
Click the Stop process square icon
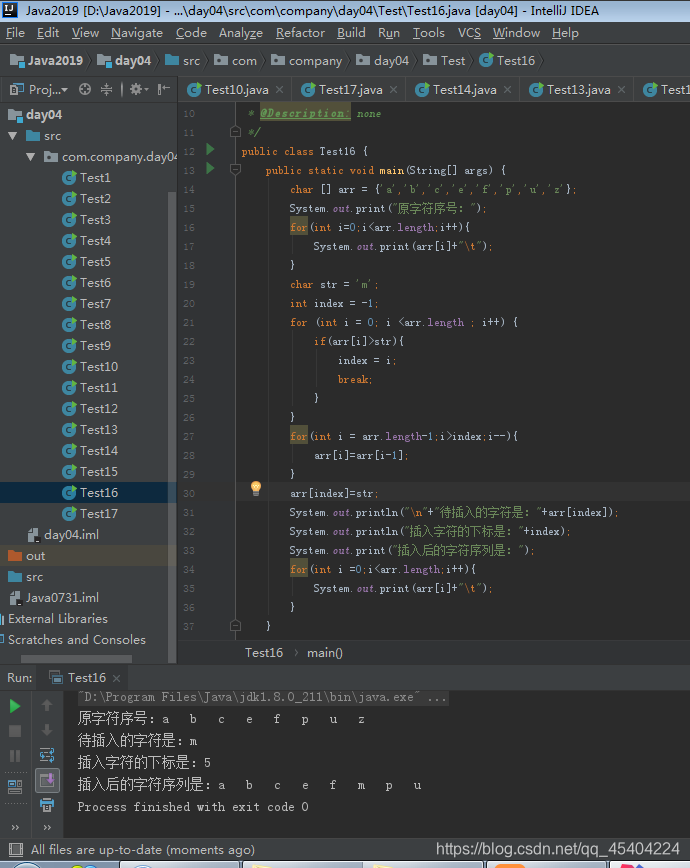pyautogui.click(x=15, y=731)
